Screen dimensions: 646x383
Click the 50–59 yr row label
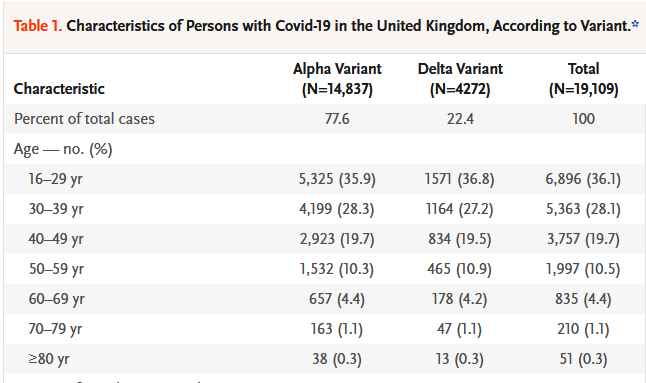coord(56,269)
